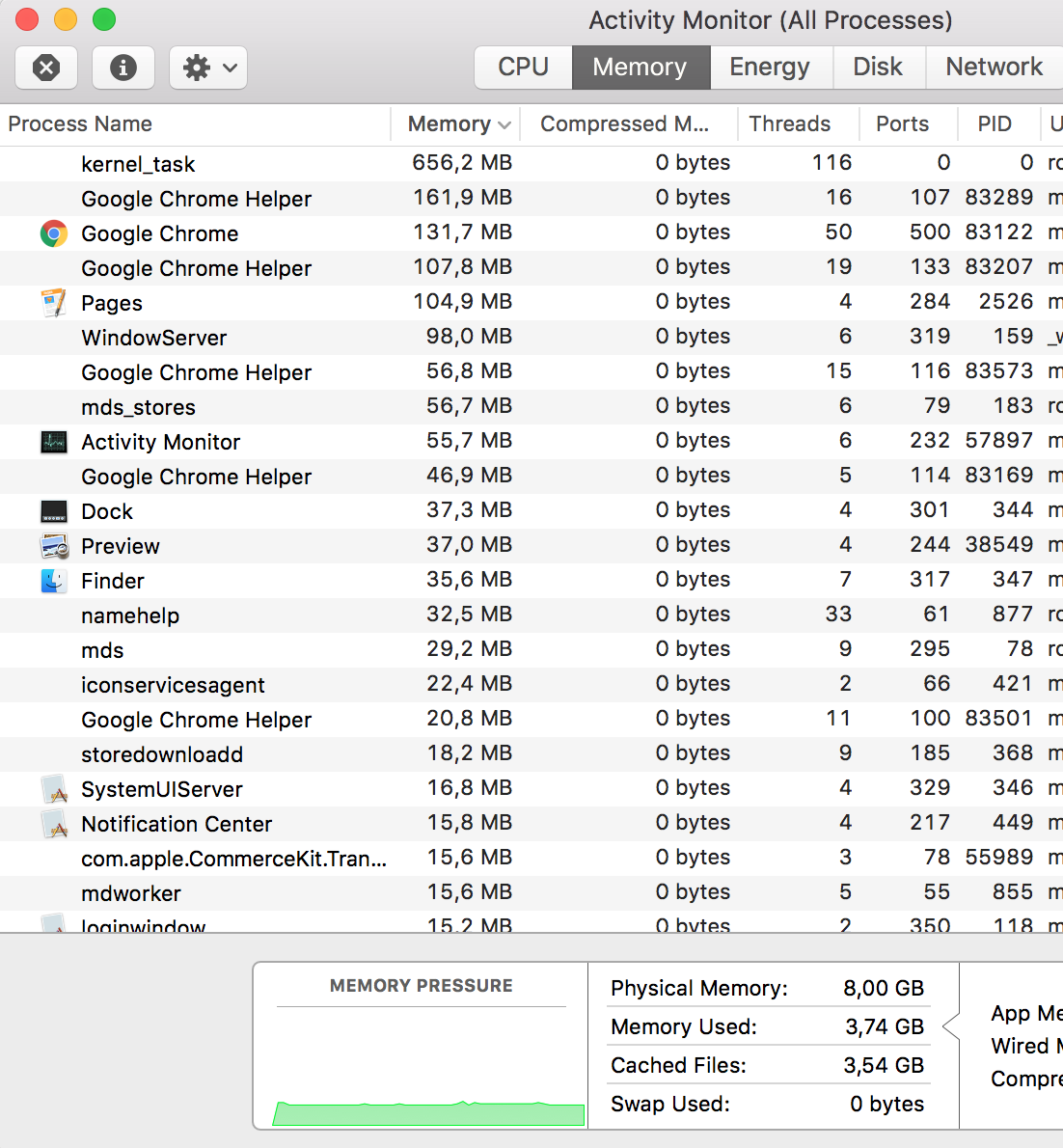
Task: Click the 104,9 MB memory value
Action: [462, 302]
